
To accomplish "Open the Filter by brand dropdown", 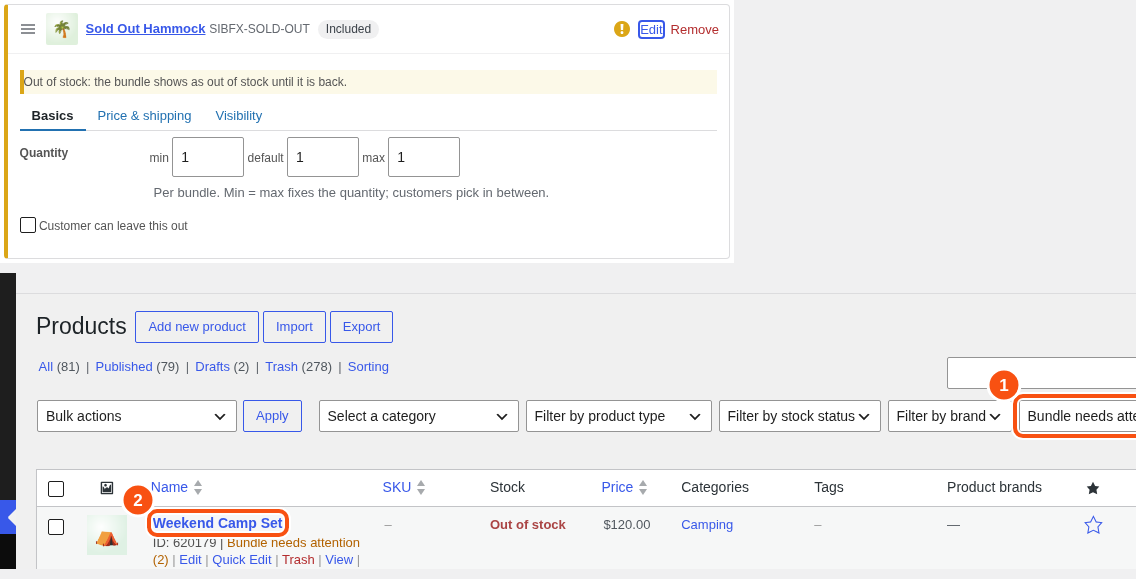I will (x=950, y=416).
